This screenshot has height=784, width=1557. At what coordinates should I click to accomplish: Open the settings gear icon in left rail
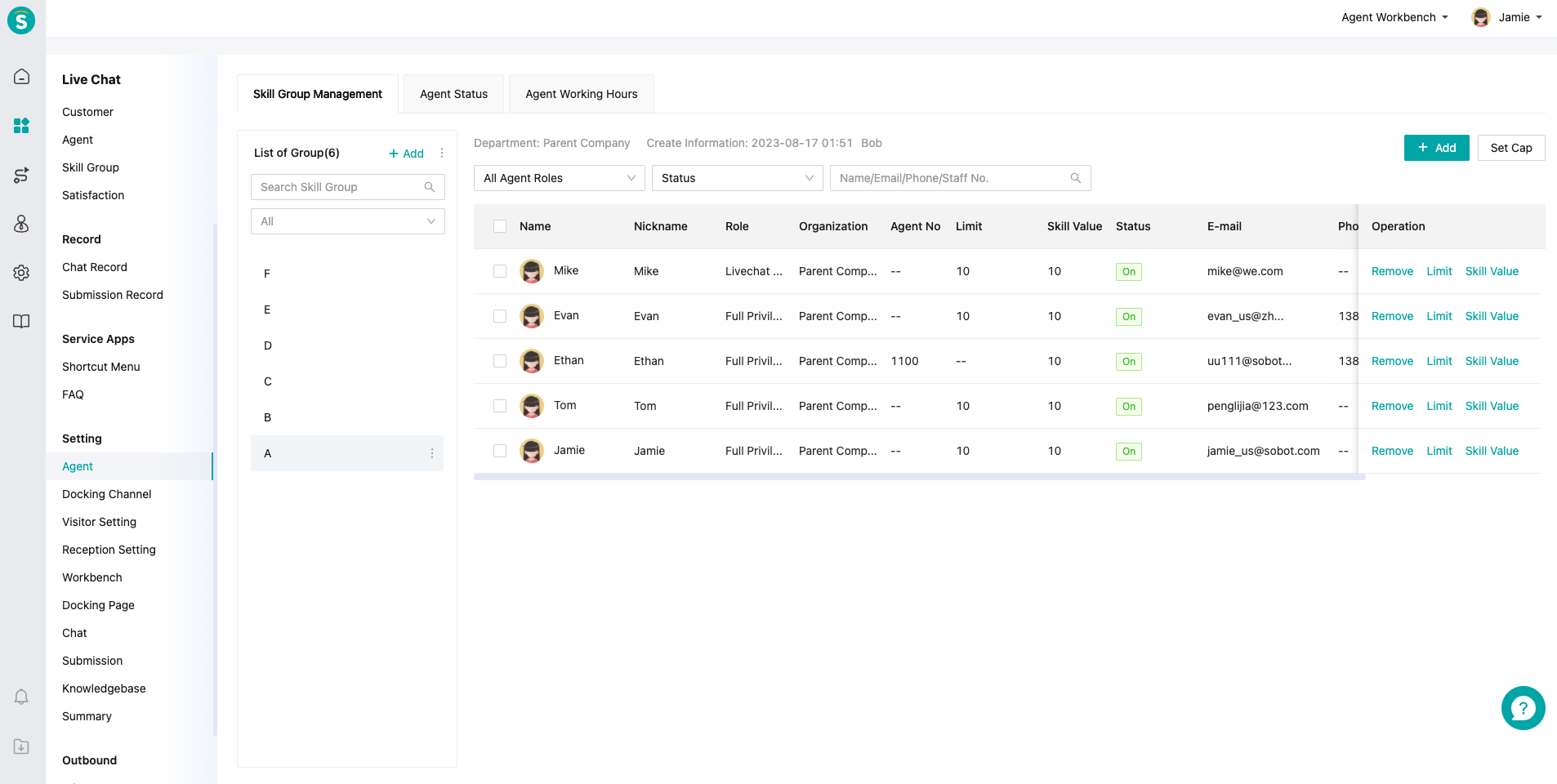(22, 273)
